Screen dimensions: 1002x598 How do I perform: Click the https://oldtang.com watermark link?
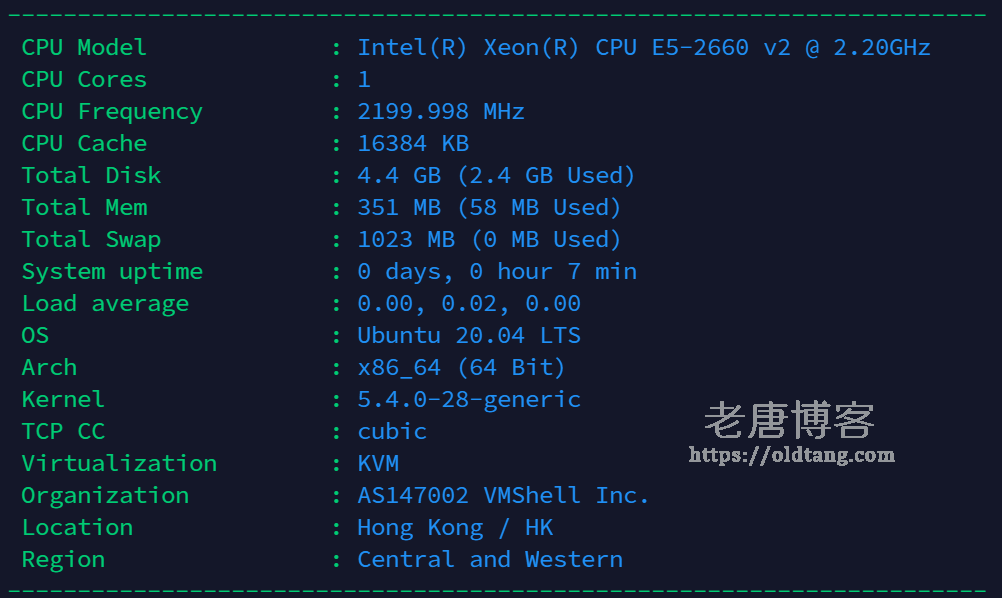[x=792, y=455]
